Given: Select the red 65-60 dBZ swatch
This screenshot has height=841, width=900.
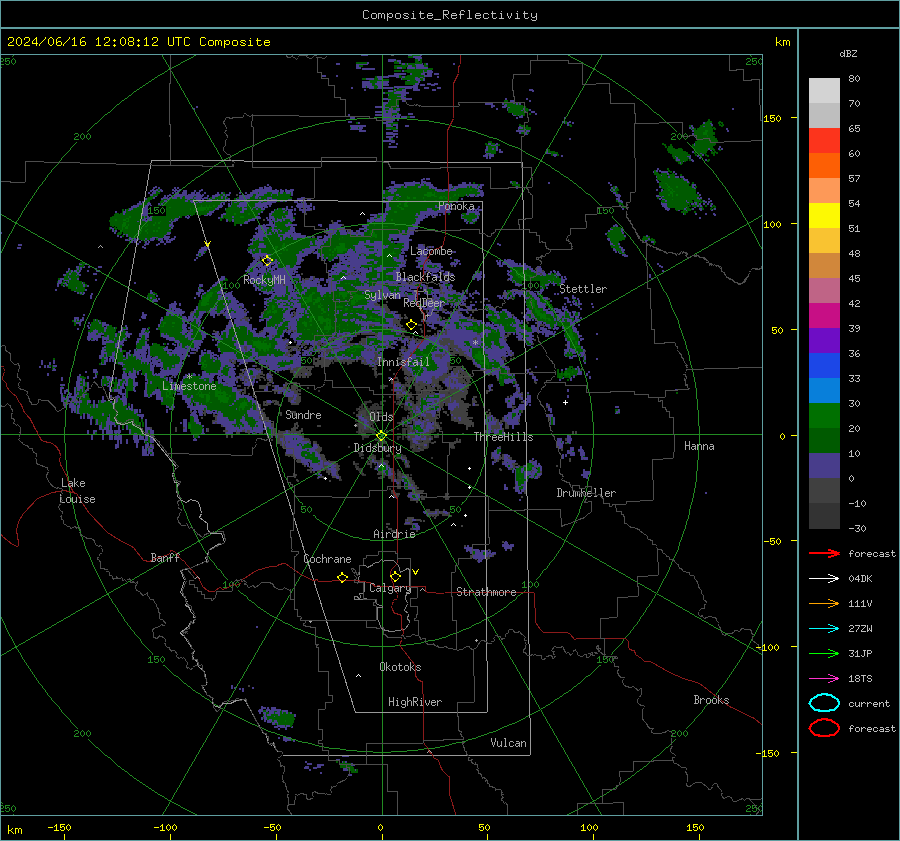Looking at the screenshot, I should 824,141.
